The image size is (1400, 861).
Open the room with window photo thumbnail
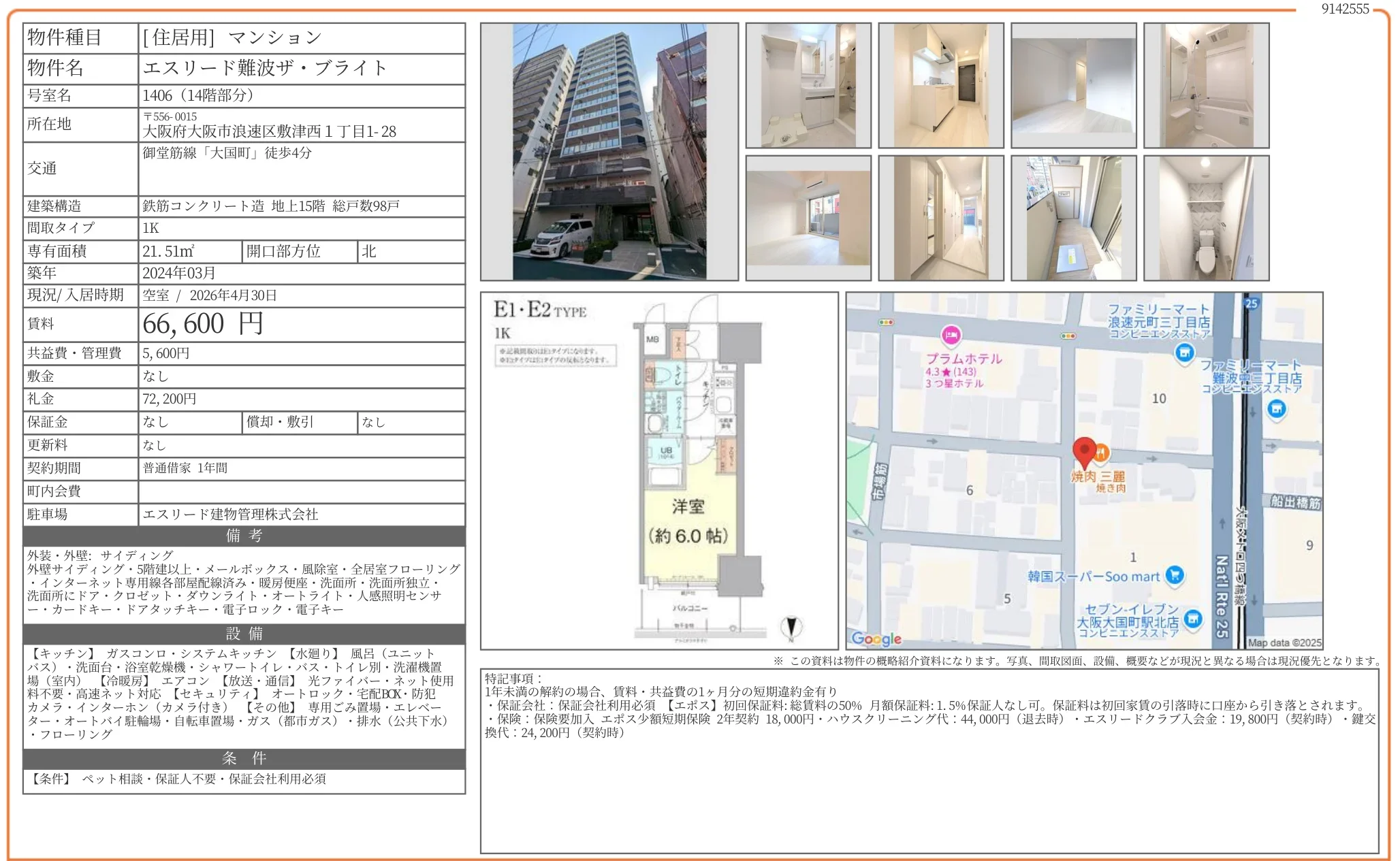(808, 218)
